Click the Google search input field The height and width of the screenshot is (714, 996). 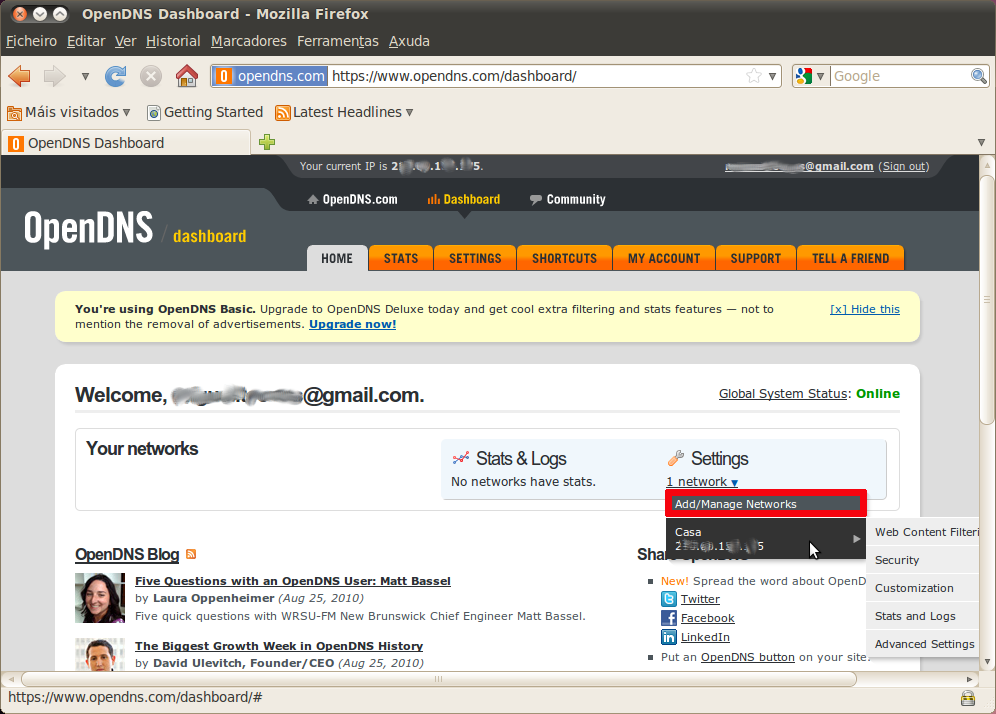901,76
